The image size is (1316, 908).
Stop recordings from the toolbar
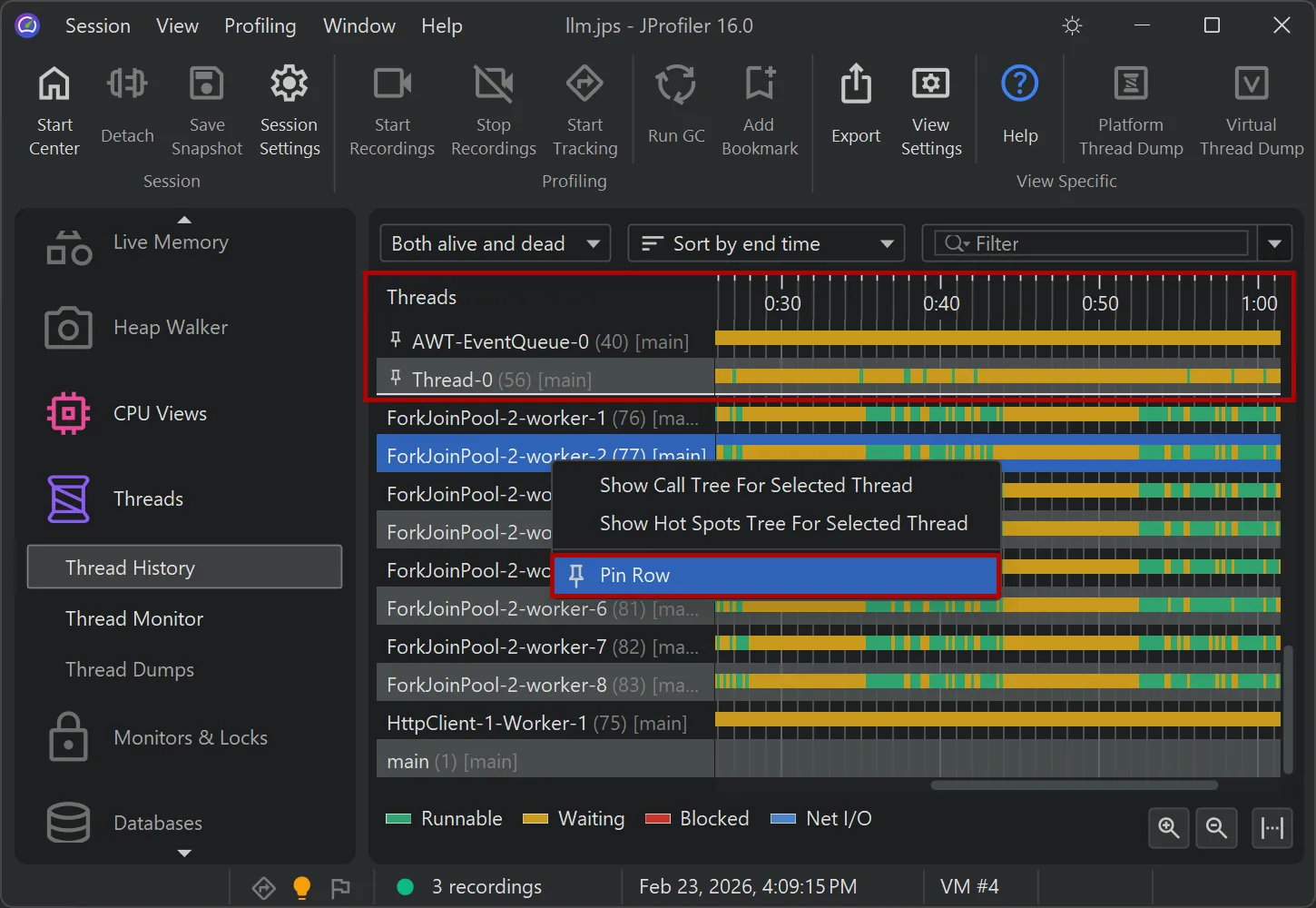point(493,109)
